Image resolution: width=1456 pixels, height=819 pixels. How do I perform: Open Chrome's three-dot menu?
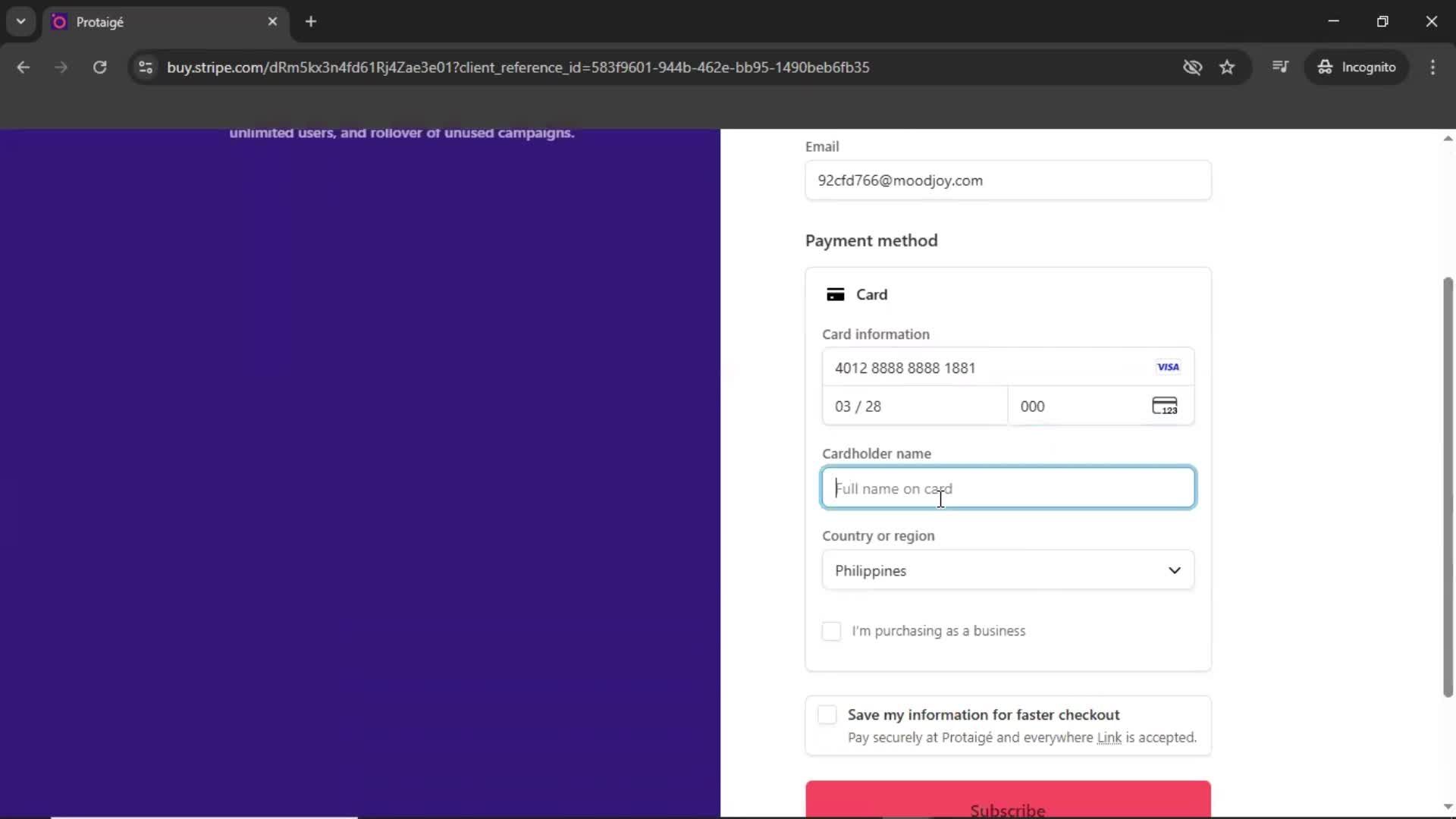pyautogui.click(x=1433, y=67)
